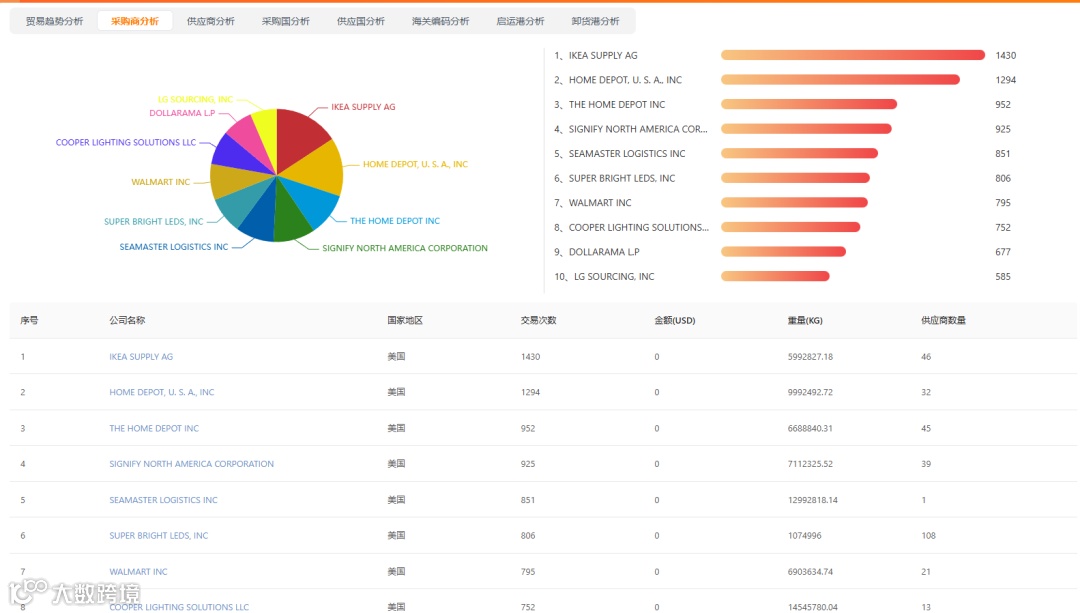Open the 卸货港分析 tab
Viewport: 1080px width, 613px height.
(596, 21)
